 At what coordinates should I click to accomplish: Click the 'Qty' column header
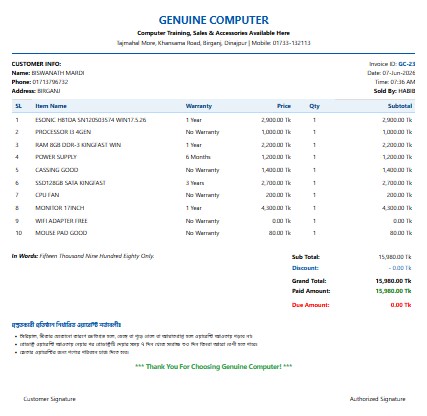click(314, 106)
